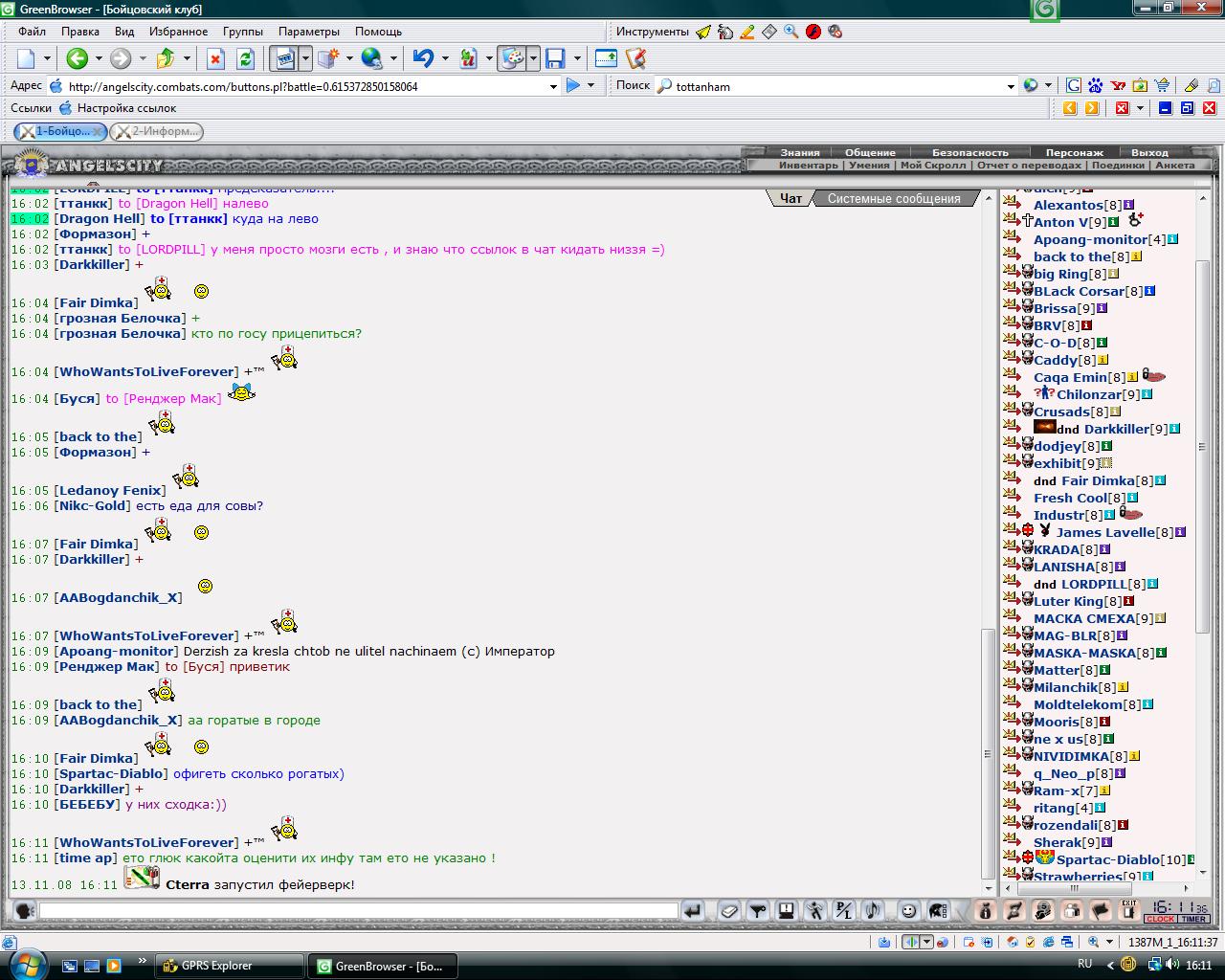Click the chat sound note icon
1225x980 pixels.
pyautogui.click(x=872, y=911)
